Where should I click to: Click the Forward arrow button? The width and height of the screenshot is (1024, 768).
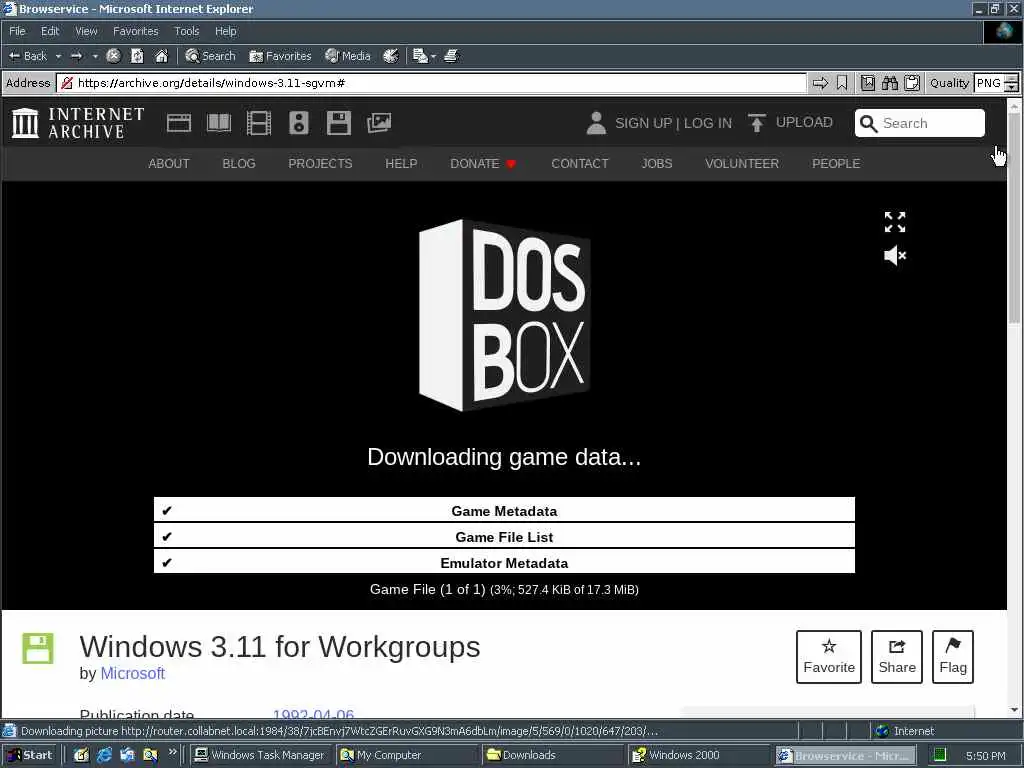tap(76, 56)
